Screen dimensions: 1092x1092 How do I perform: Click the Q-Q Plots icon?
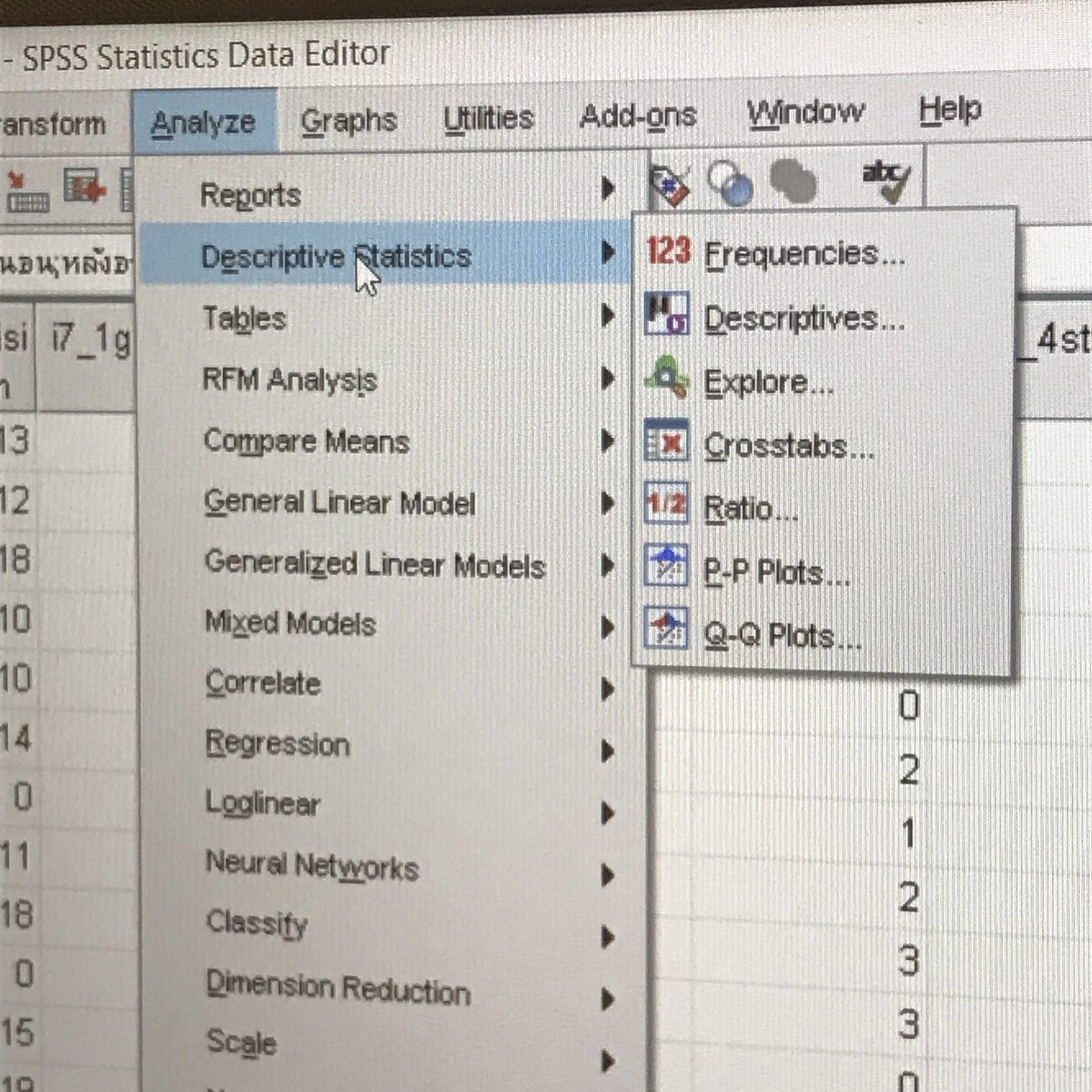tap(667, 628)
